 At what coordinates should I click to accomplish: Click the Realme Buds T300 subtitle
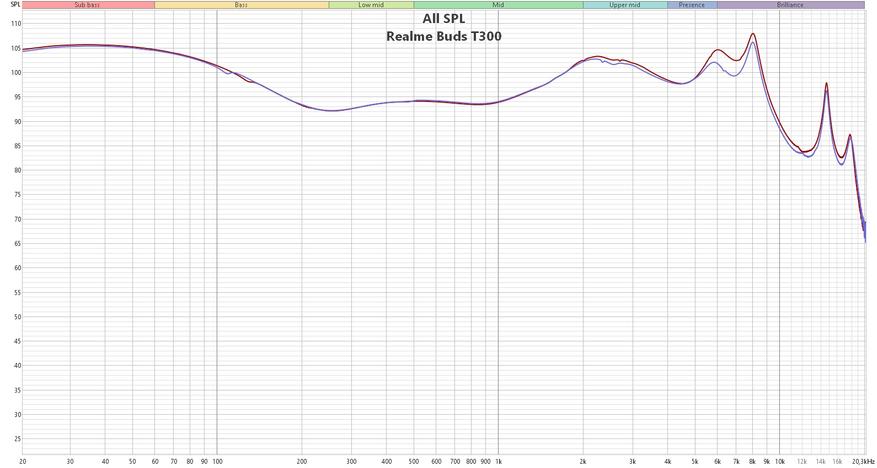click(x=444, y=37)
